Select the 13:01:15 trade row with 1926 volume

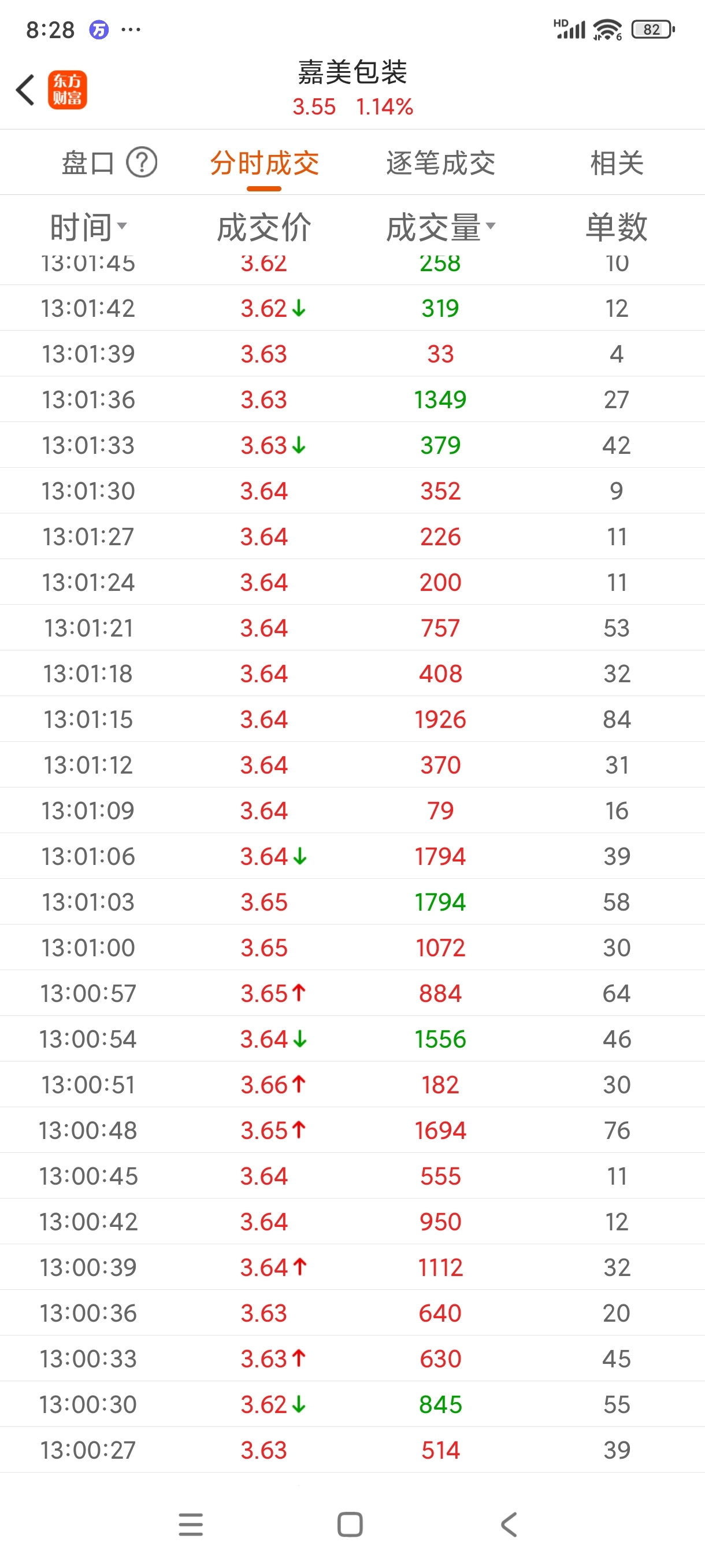click(x=353, y=719)
